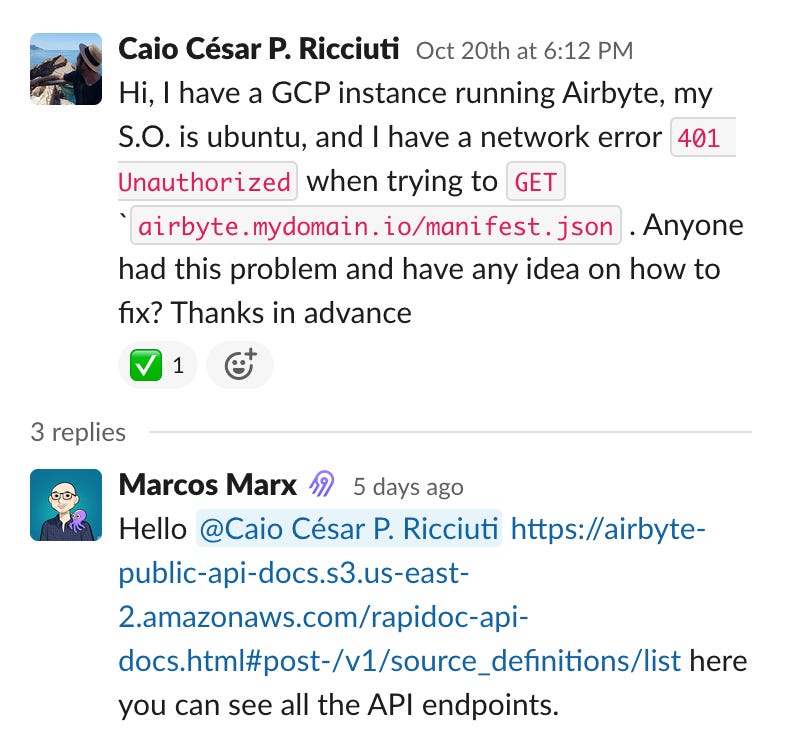Click the Oct 20th at 6:12 PM timestamp
This screenshot has height=731, width=796.
pos(524,51)
